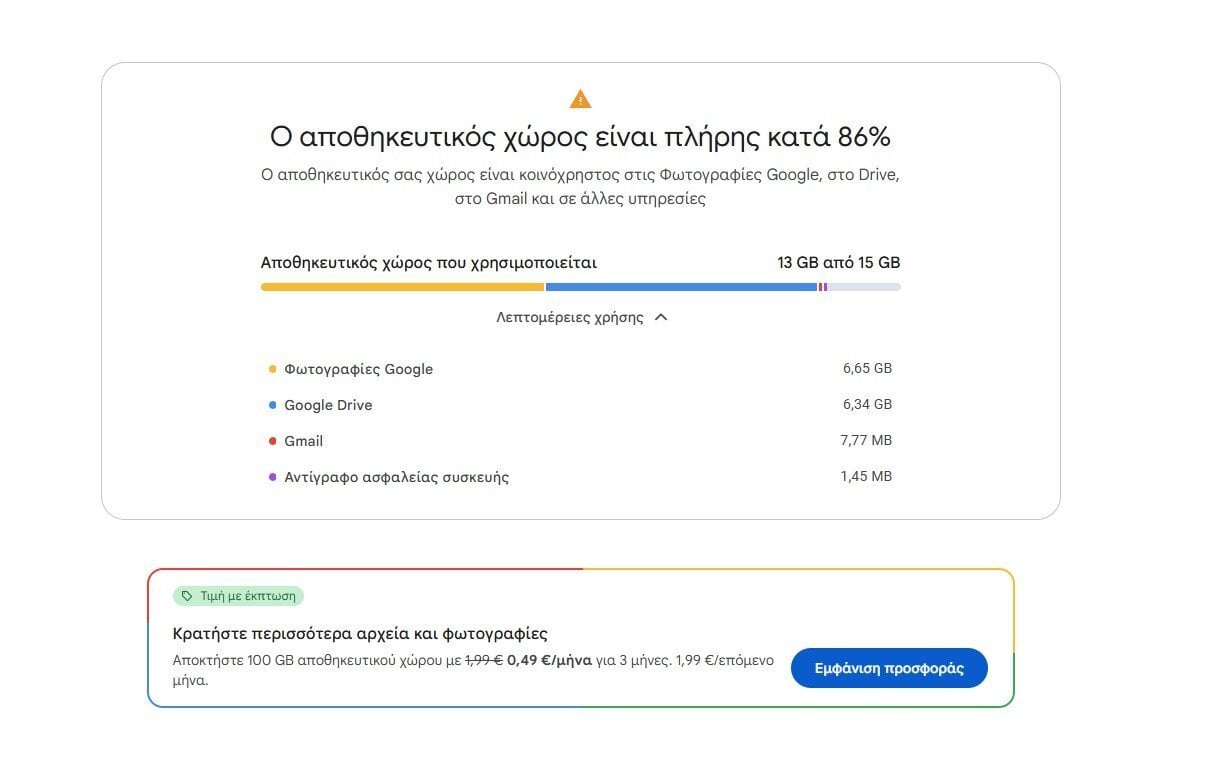Open the Google Drive storage entry

(328, 405)
